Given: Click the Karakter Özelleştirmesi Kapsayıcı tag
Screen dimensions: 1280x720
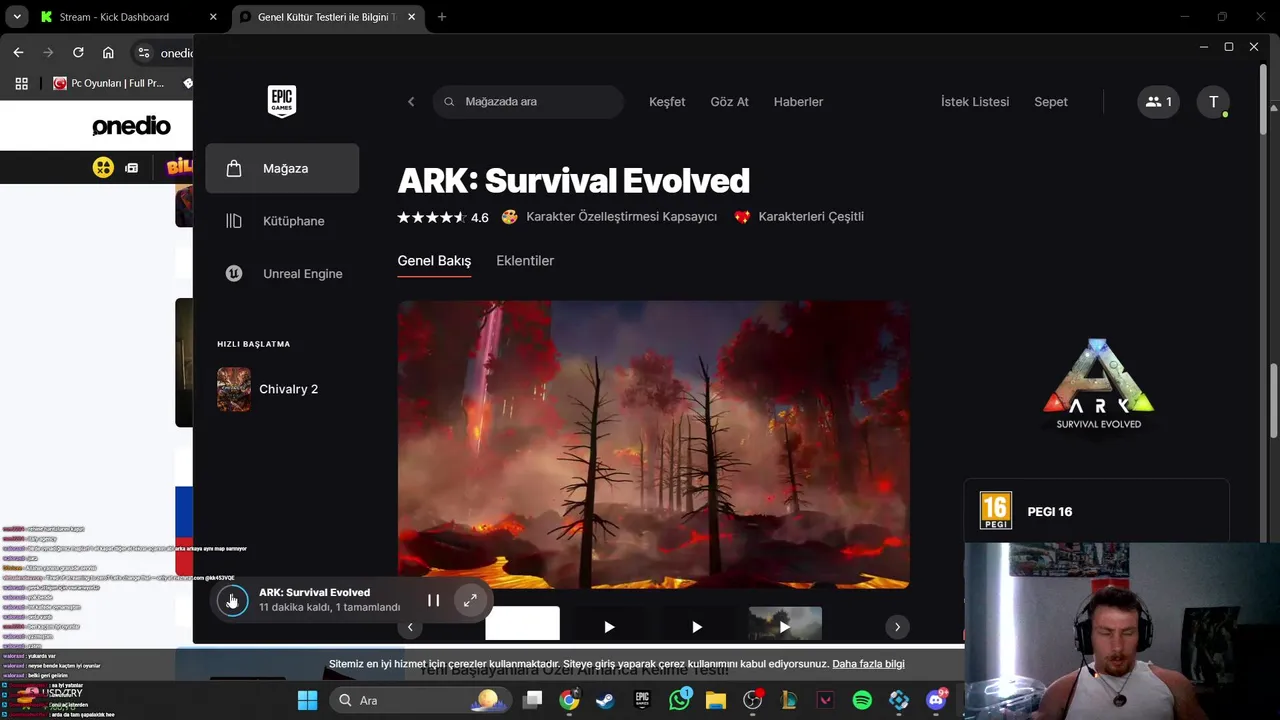Looking at the screenshot, I should coord(609,217).
